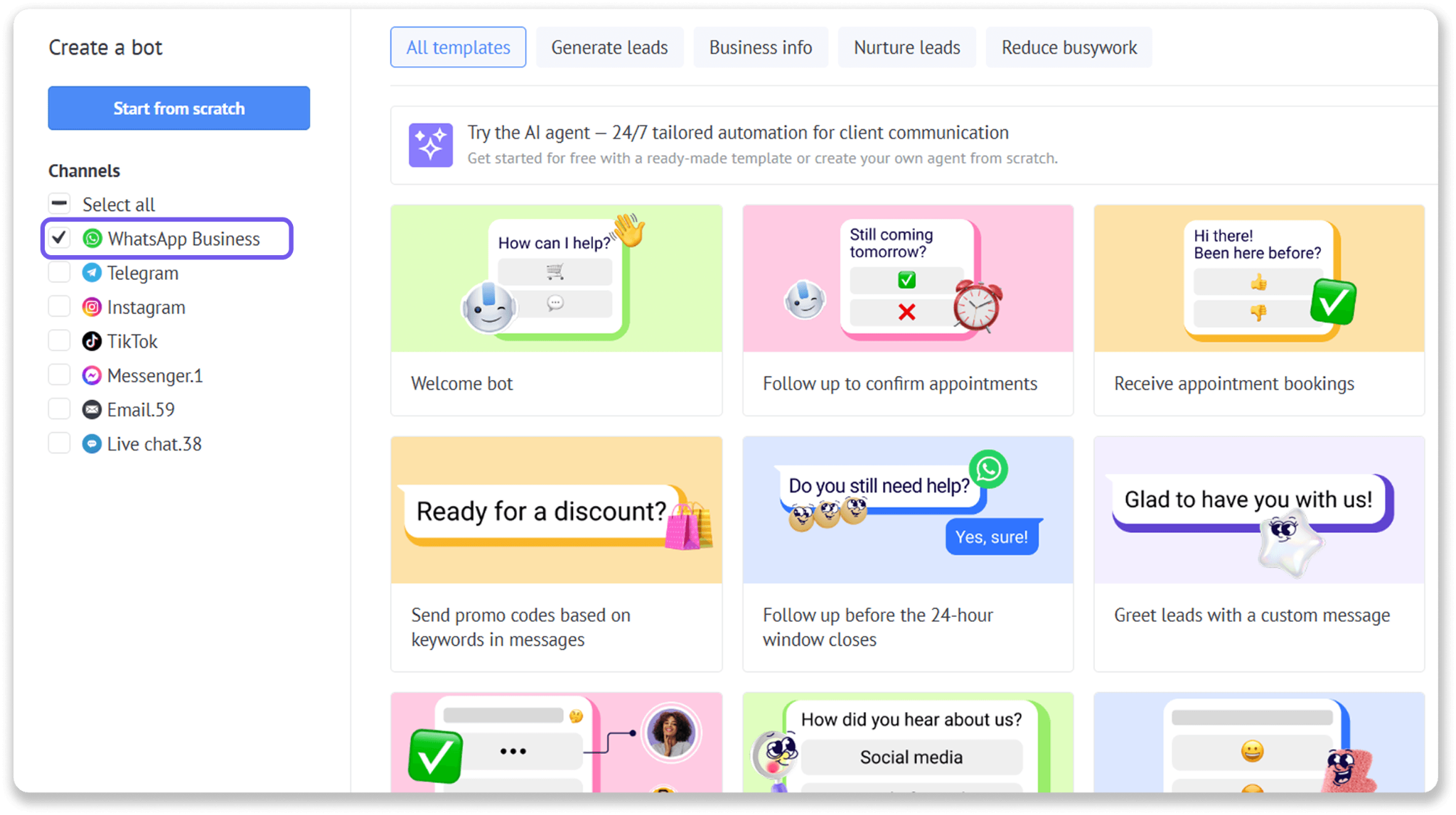This screenshot has width=1456, height=815.
Task: Click the Start from scratch button
Action: 179,108
